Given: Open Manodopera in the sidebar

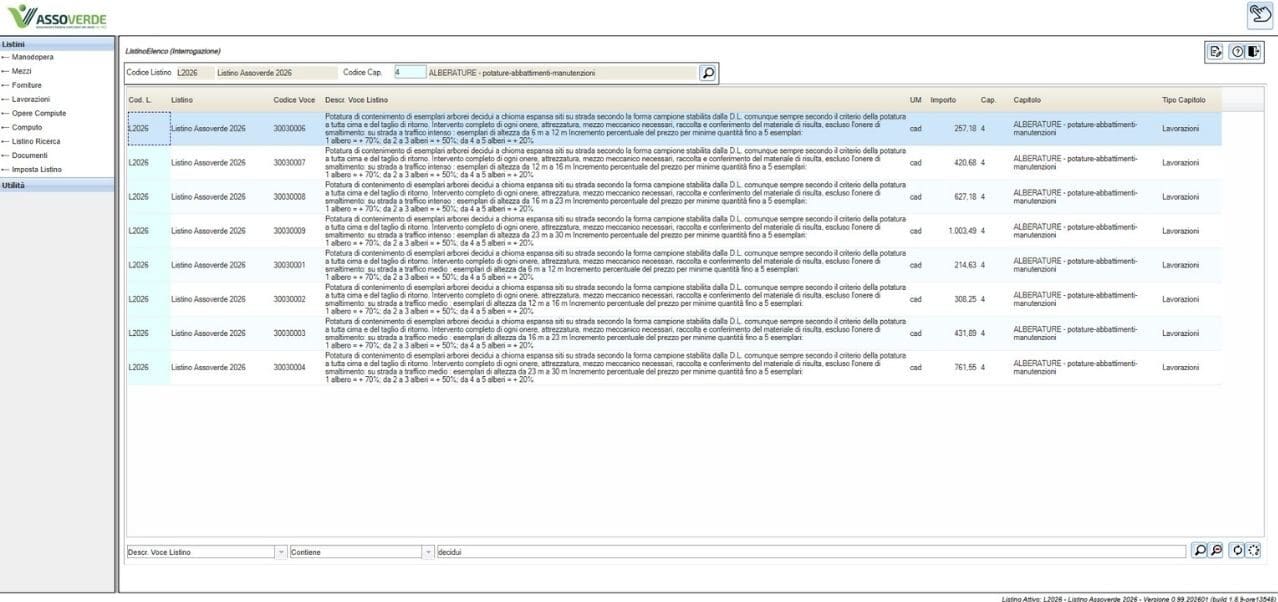Looking at the screenshot, I should [x=33, y=57].
